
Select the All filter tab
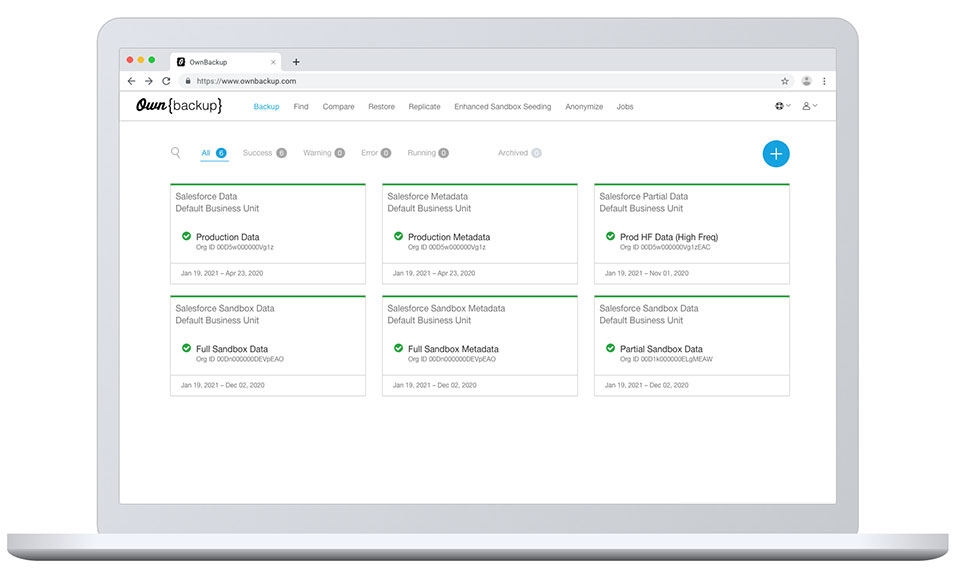point(214,153)
